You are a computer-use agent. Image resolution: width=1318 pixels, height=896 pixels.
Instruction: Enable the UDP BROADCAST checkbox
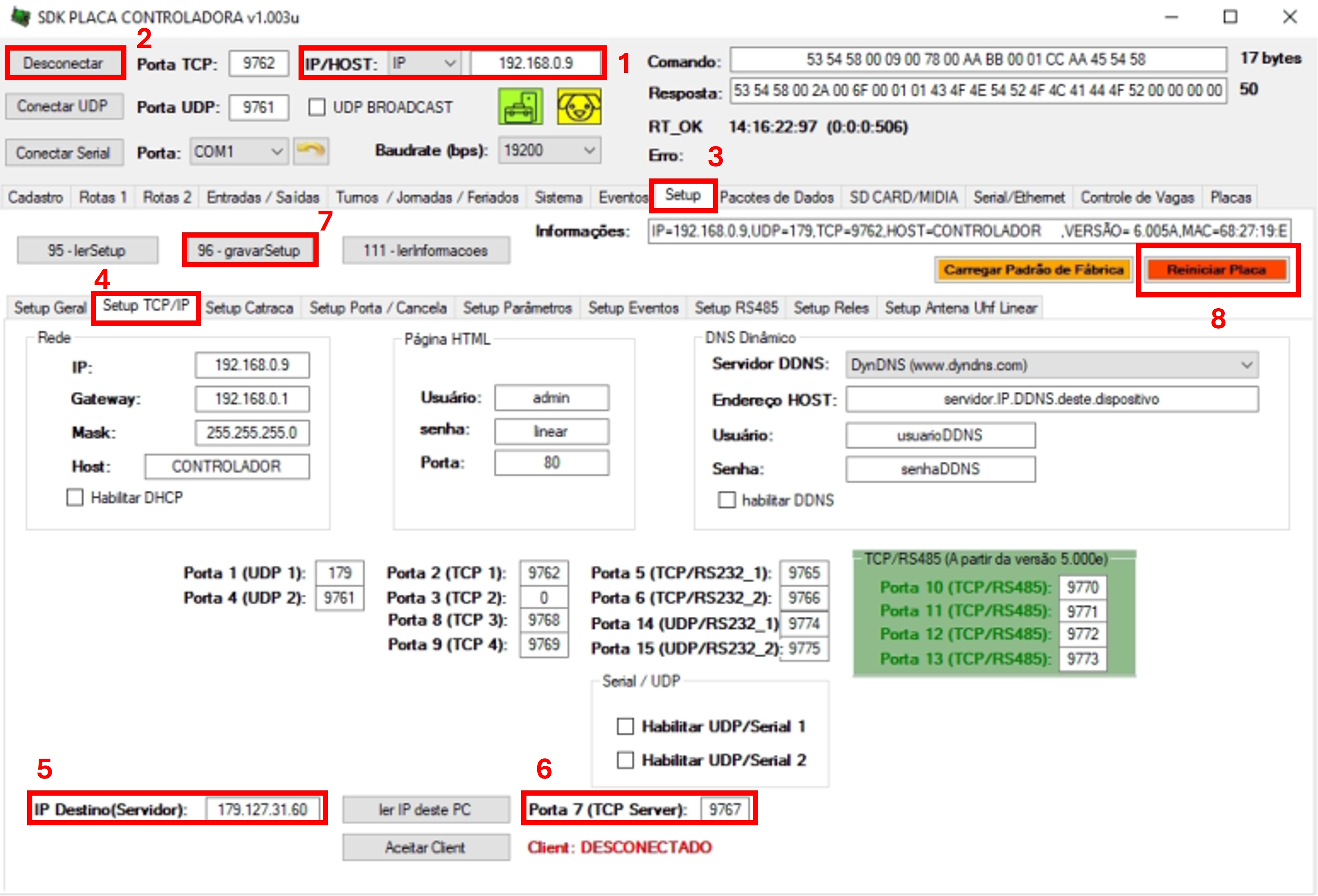[317, 107]
